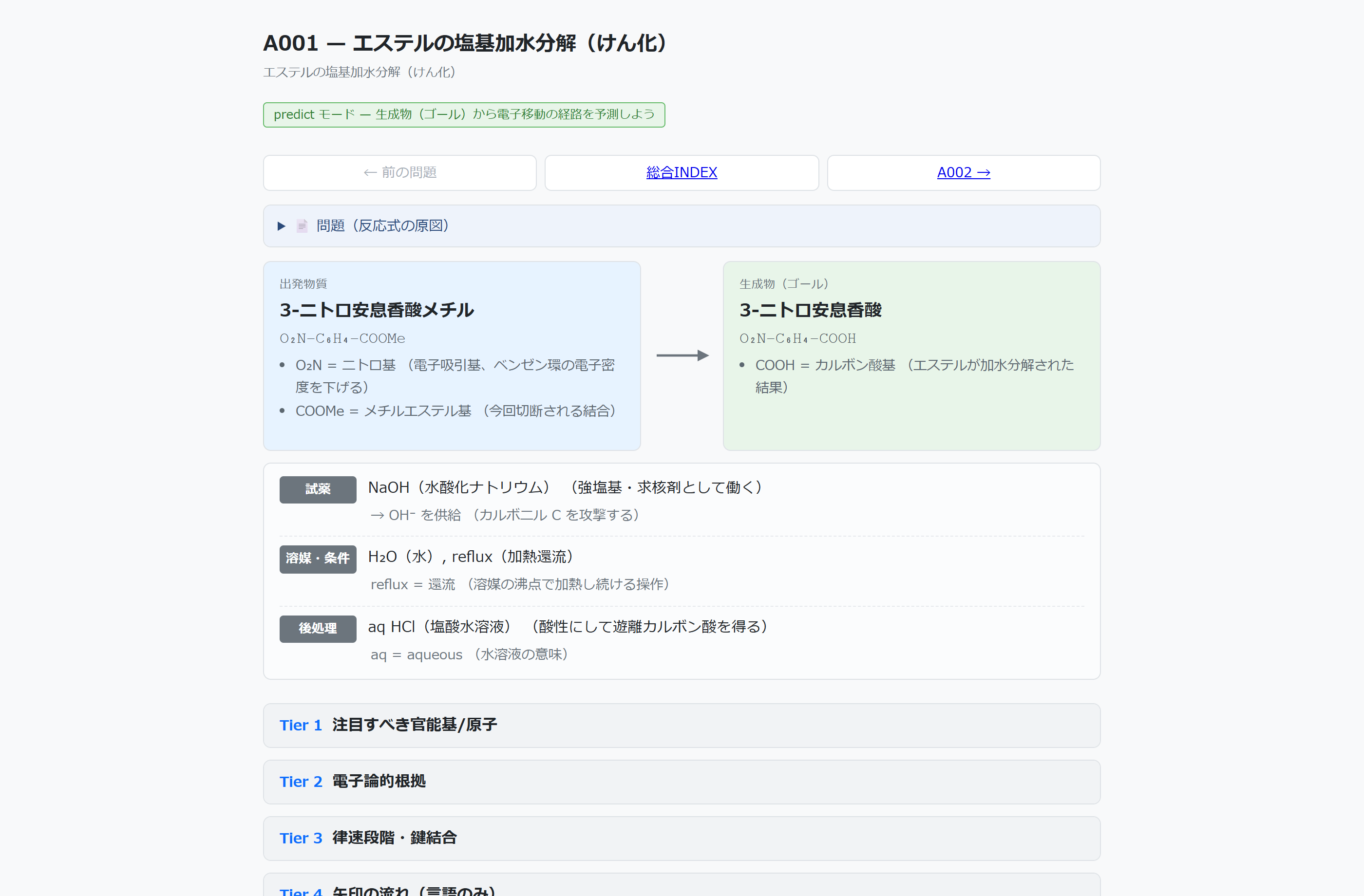Go to next problem A002 →
This screenshot has height=896, width=1364.
964,172
